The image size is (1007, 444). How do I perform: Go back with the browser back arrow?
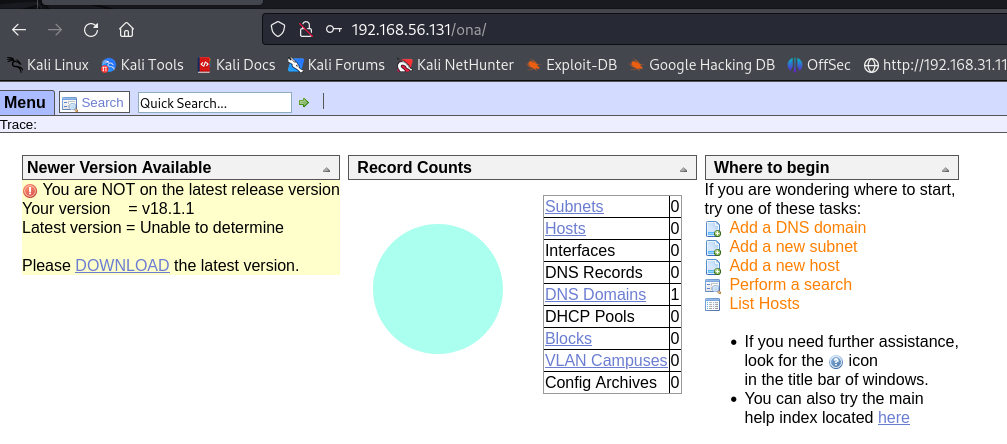(x=19, y=30)
